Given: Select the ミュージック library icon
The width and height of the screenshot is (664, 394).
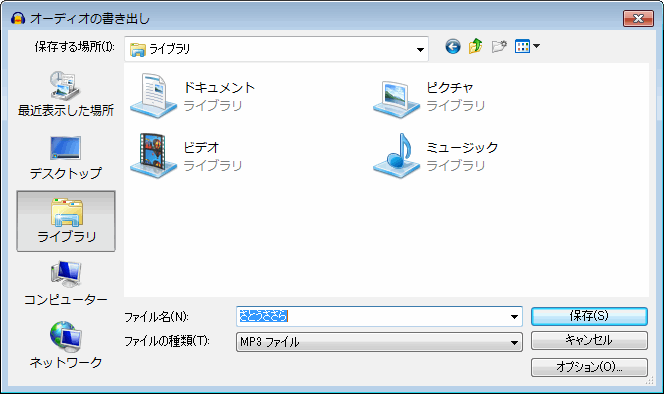Looking at the screenshot, I should coord(396,155).
